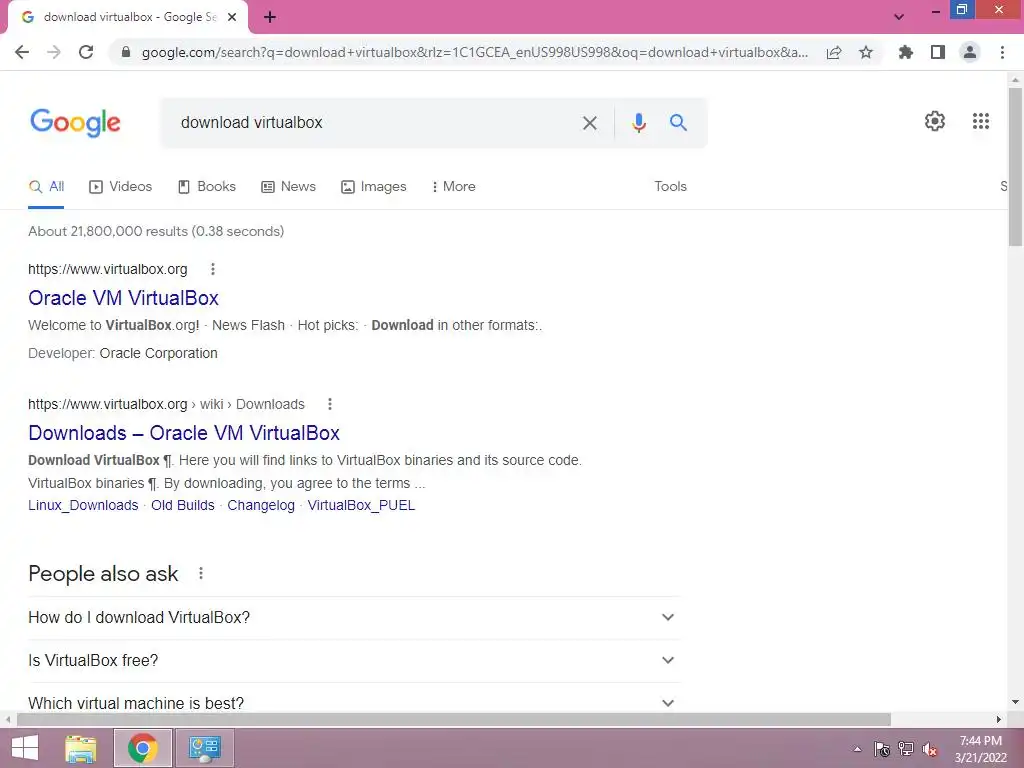Open options for virtualbox.org result

(213, 269)
